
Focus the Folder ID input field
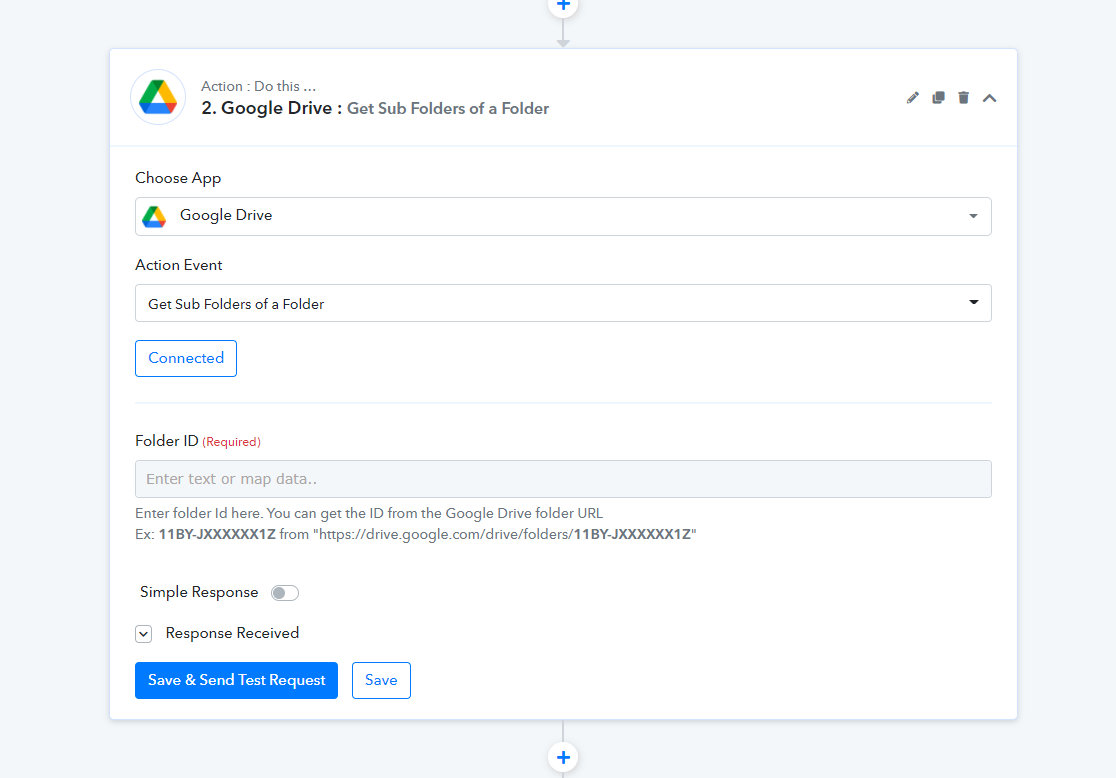563,479
